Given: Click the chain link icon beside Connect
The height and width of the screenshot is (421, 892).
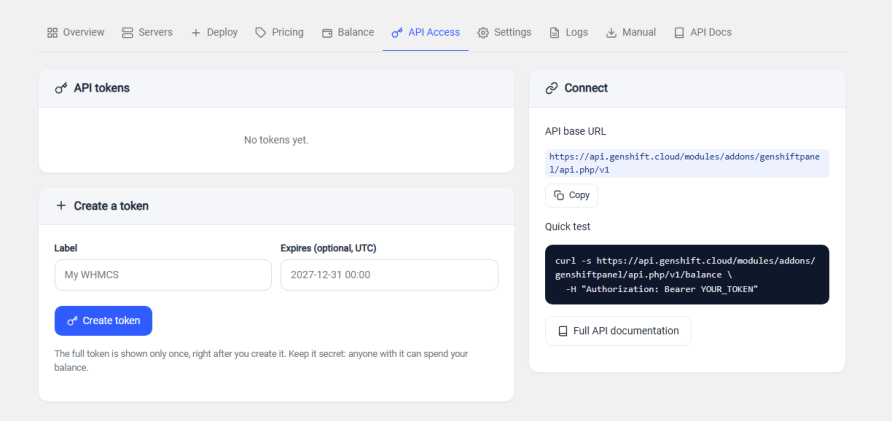Looking at the screenshot, I should pos(551,88).
